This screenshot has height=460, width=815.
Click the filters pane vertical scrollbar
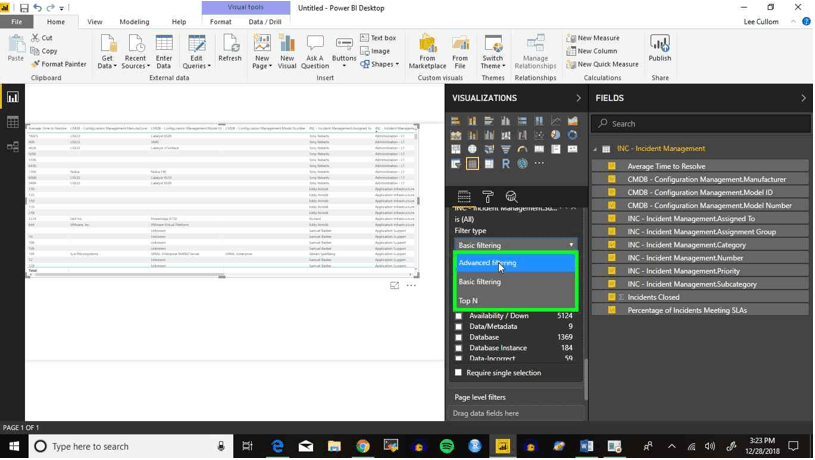coord(586,379)
